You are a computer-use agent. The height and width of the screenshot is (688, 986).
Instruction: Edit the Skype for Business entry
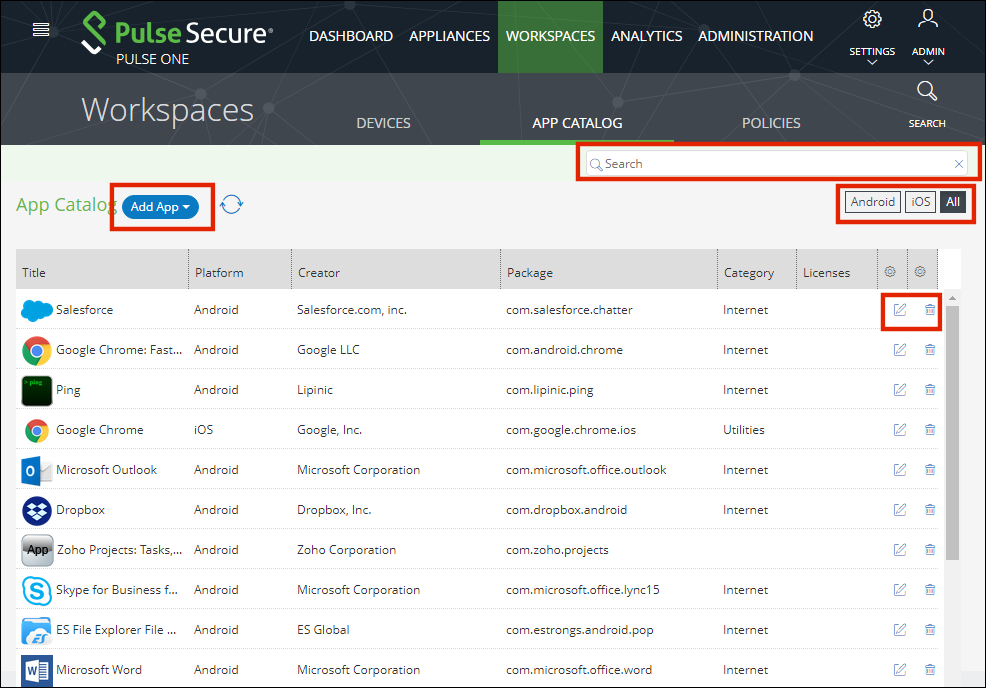coord(900,590)
